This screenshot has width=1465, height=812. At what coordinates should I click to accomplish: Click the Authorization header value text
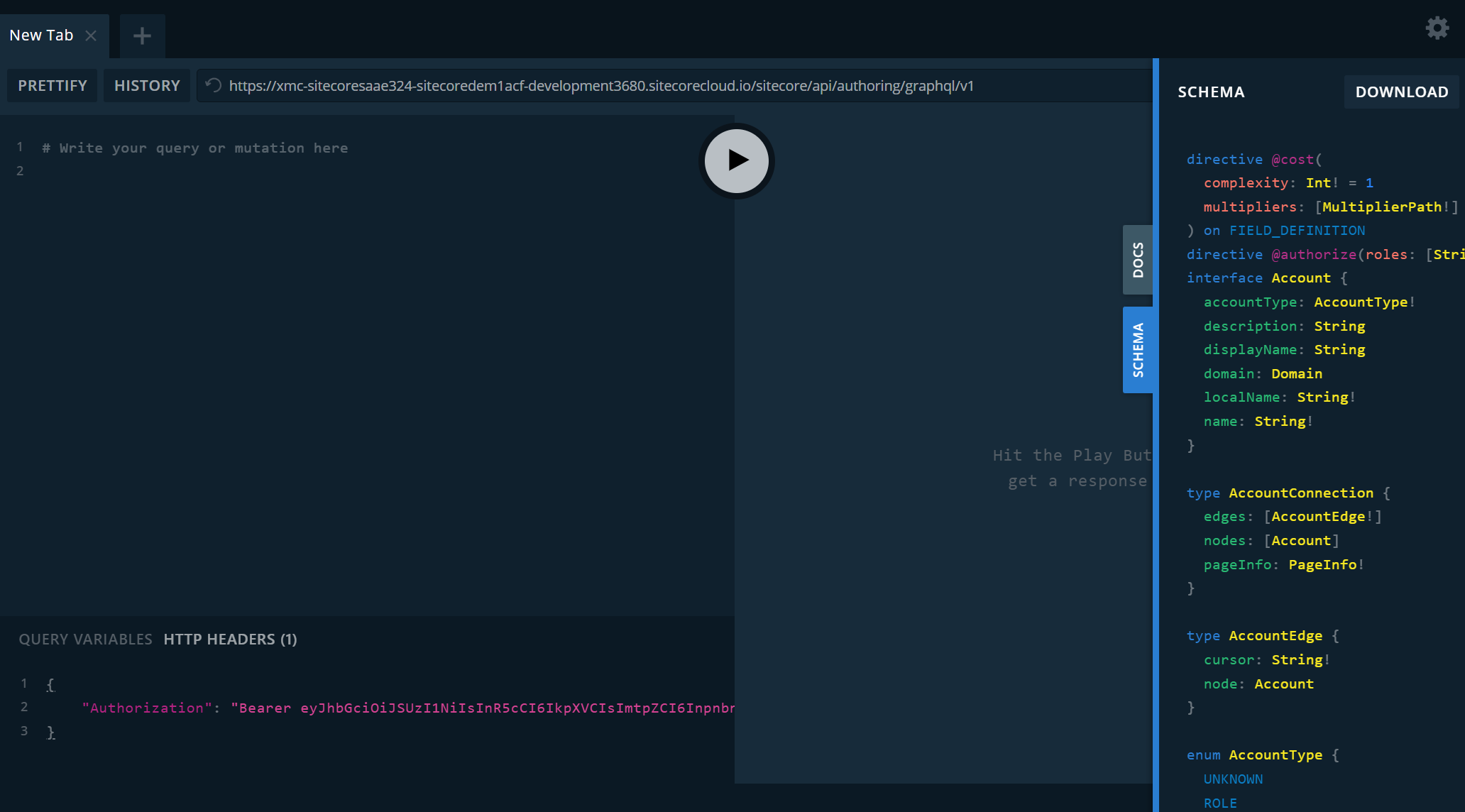(483, 708)
